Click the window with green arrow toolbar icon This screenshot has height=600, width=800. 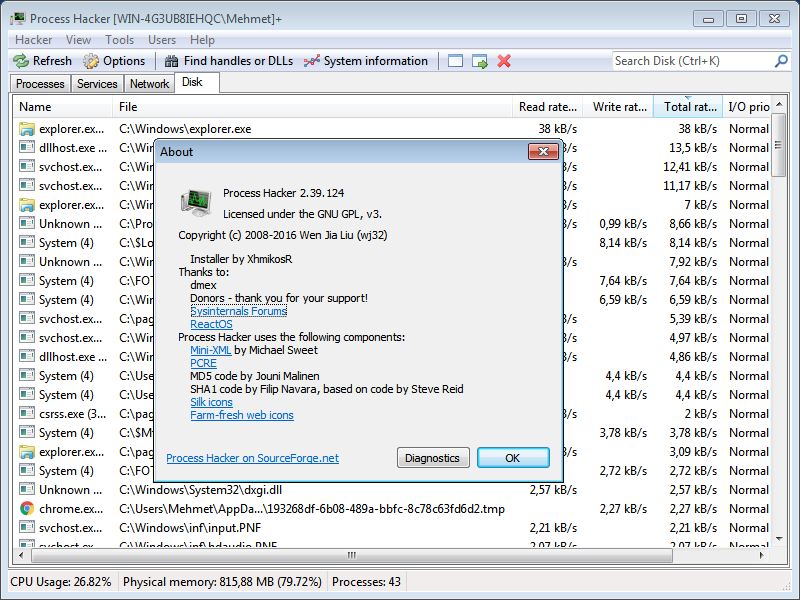(480, 61)
